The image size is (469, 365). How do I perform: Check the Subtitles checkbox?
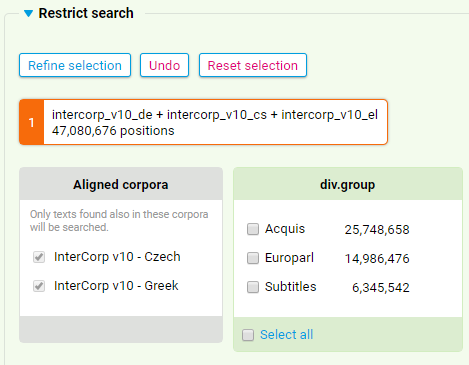click(x=253, y=287)
